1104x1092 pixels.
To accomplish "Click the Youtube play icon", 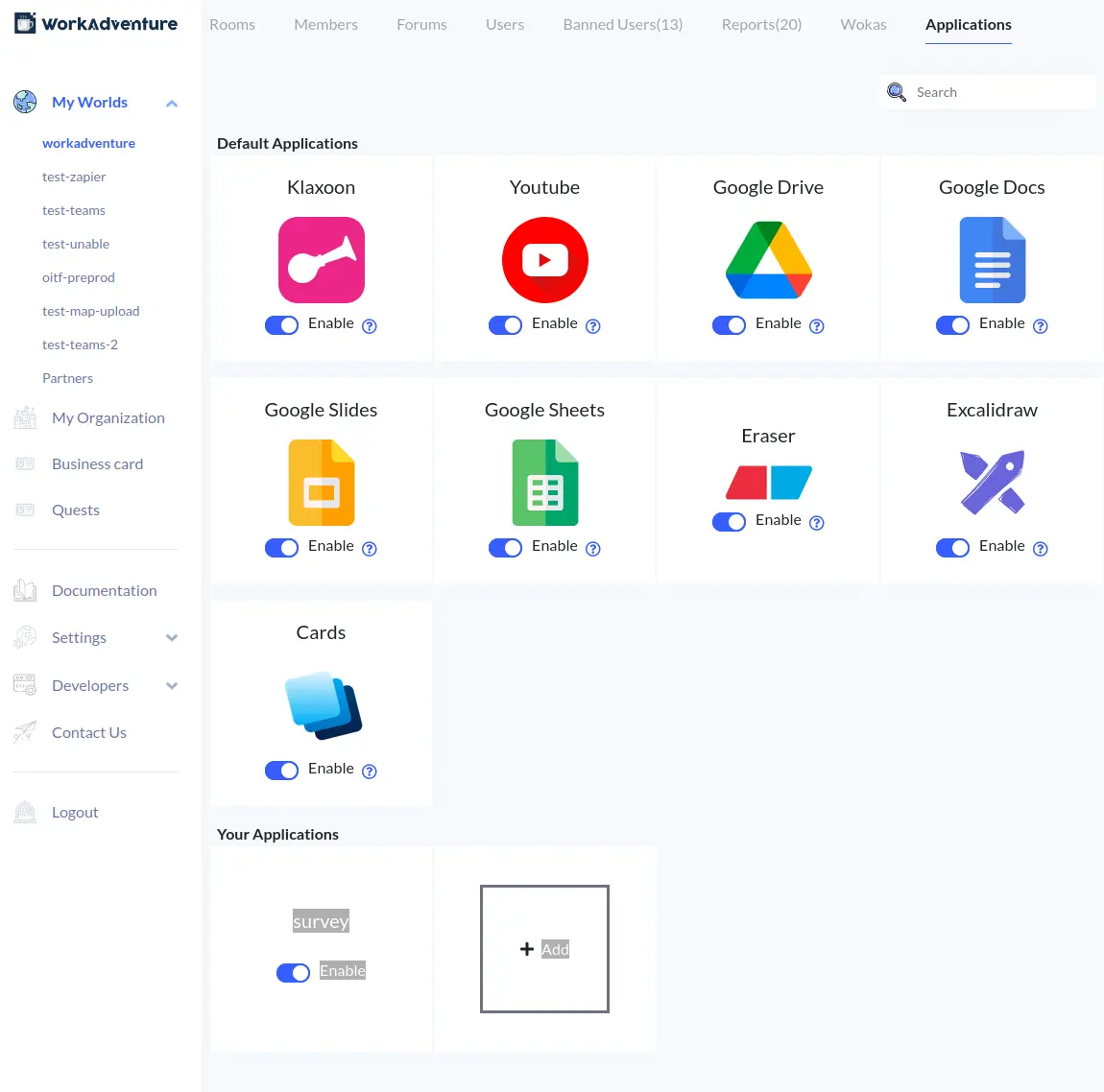I will (x=545, y=260).
